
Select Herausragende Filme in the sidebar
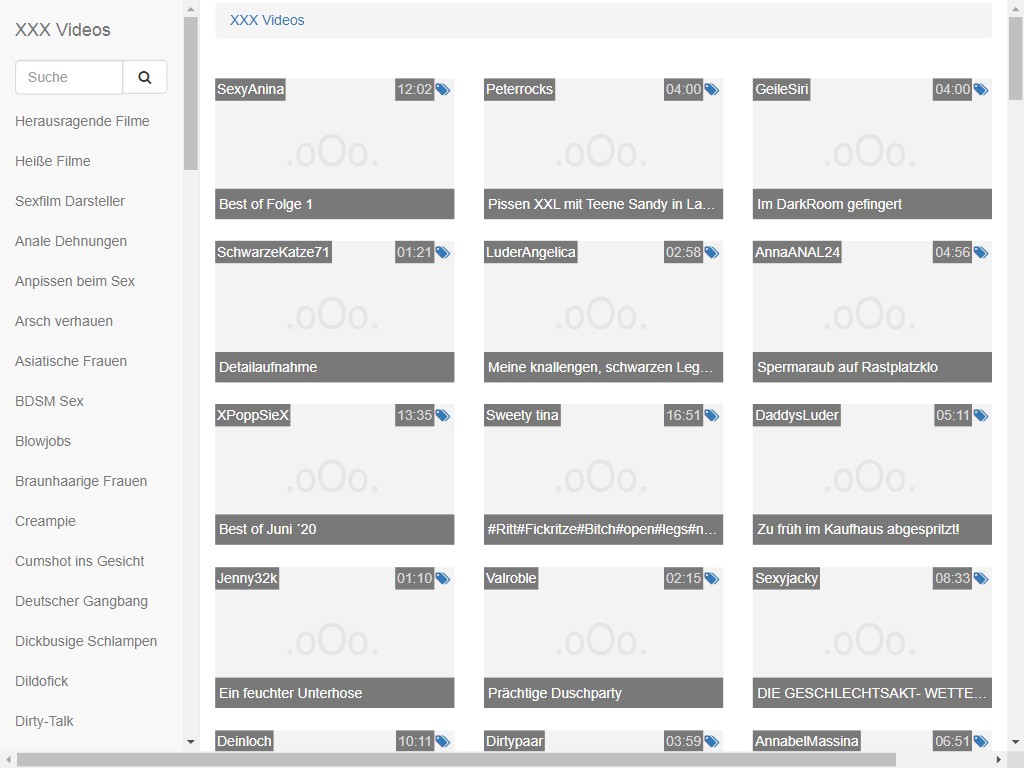pyautogui.click(x=82, y=121)
